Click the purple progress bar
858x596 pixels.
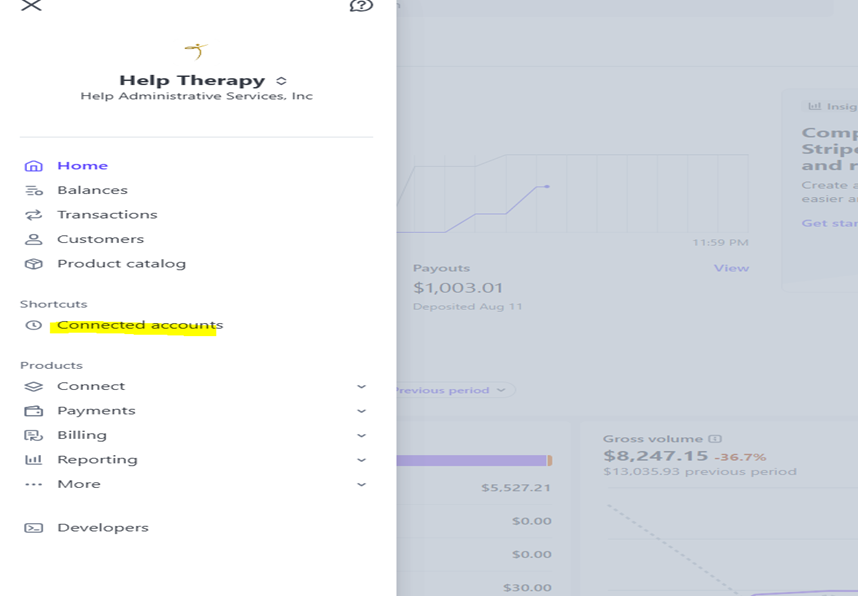474,461
